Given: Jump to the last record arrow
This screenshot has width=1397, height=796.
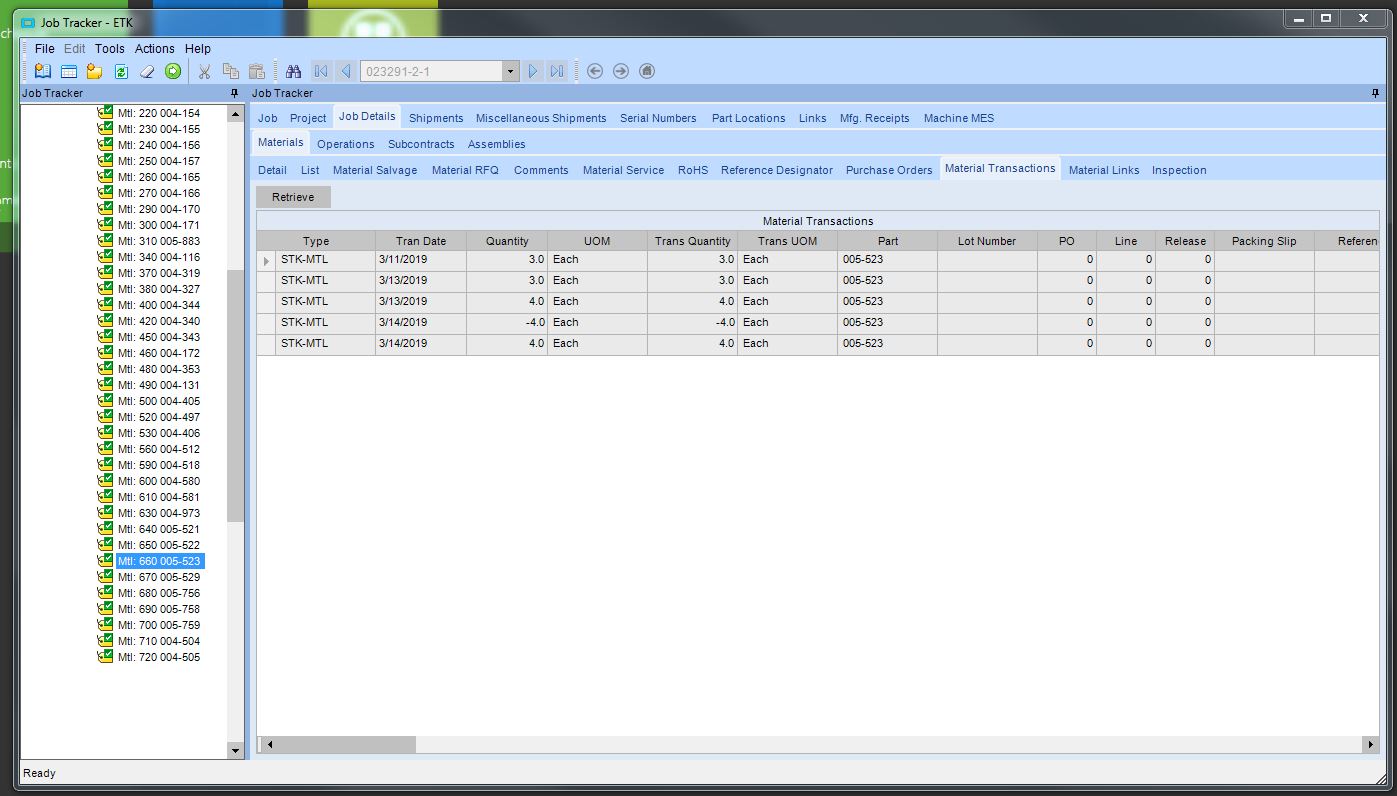Looking at the screenshot, I should 558,71.
